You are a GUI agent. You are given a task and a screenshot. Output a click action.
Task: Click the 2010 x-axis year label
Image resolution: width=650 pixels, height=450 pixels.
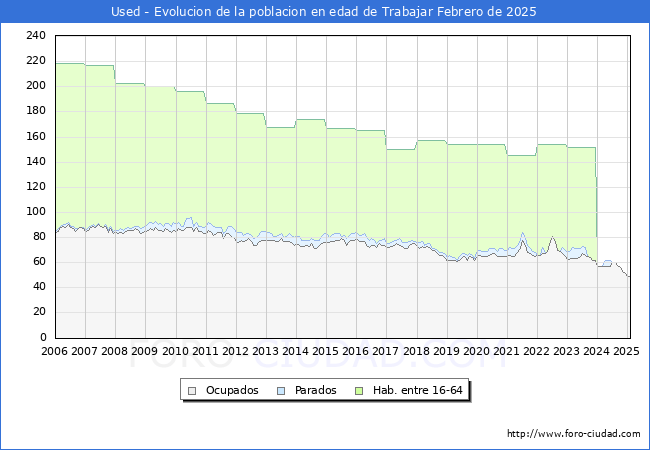point(175,351)
